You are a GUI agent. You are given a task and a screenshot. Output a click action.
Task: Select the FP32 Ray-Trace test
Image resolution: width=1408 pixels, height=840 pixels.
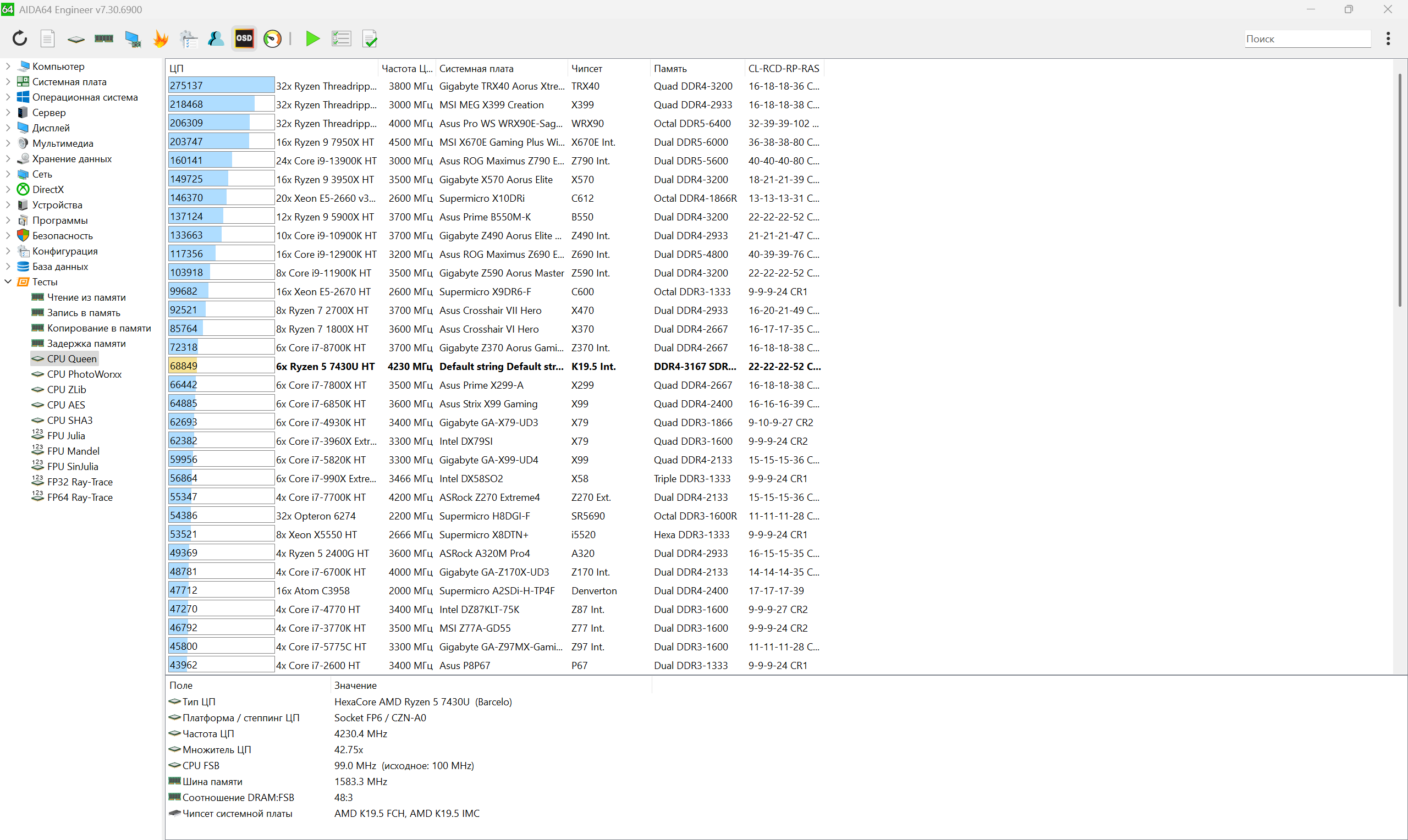80,482
